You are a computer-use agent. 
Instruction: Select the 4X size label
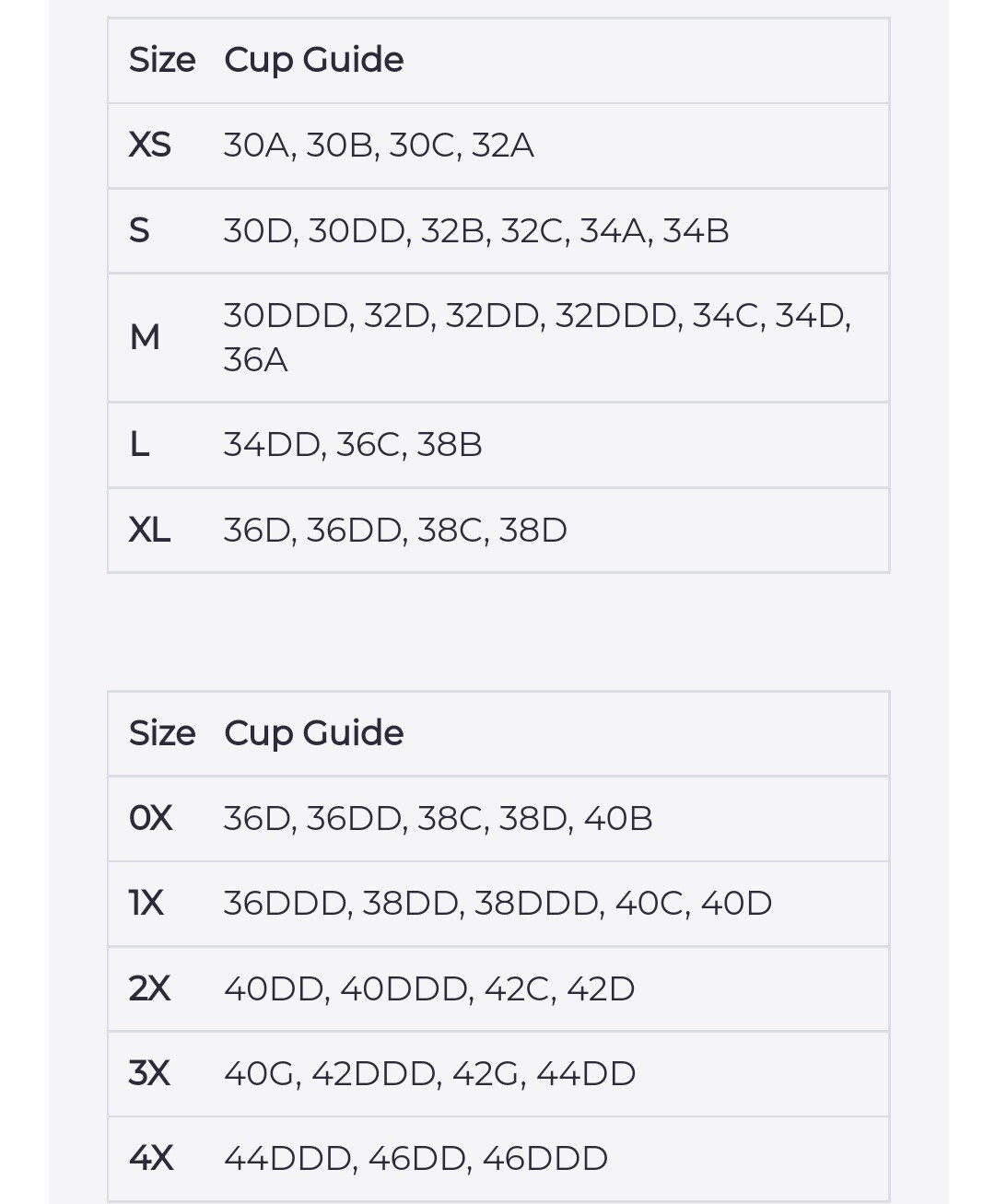[x=150, y=1158]
